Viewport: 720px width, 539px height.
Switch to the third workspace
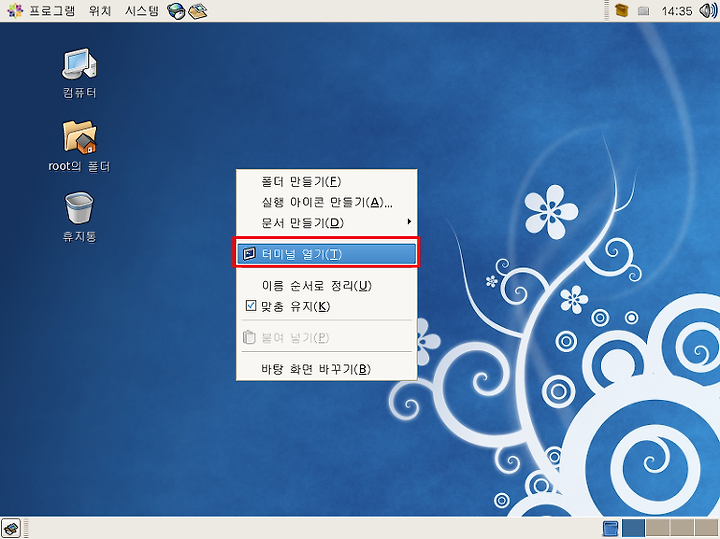click(x=682, y=528)
